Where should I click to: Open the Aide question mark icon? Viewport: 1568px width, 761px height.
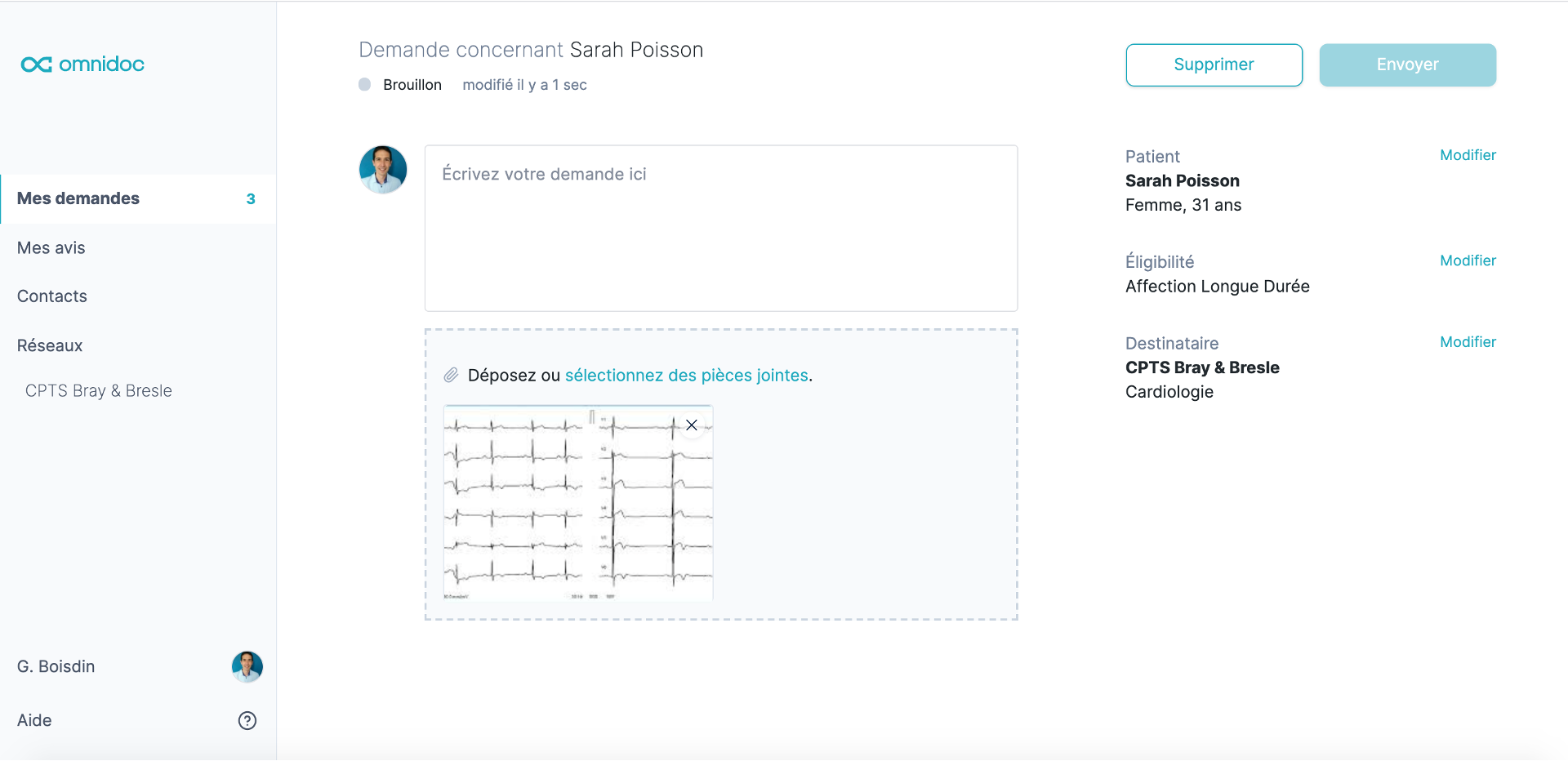click(x=247, y=720)
